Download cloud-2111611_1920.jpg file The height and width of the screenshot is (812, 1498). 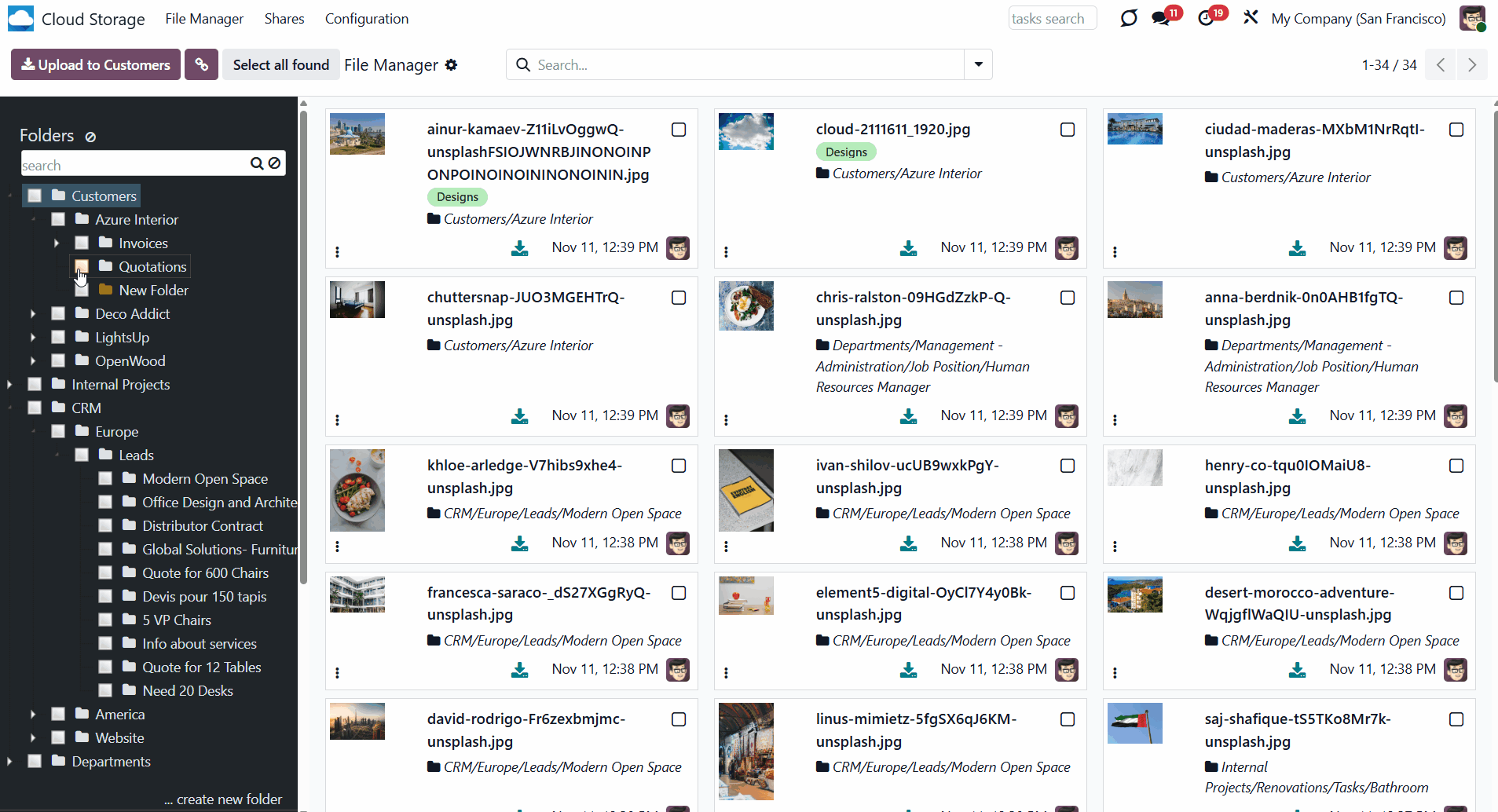click(908, 248)
